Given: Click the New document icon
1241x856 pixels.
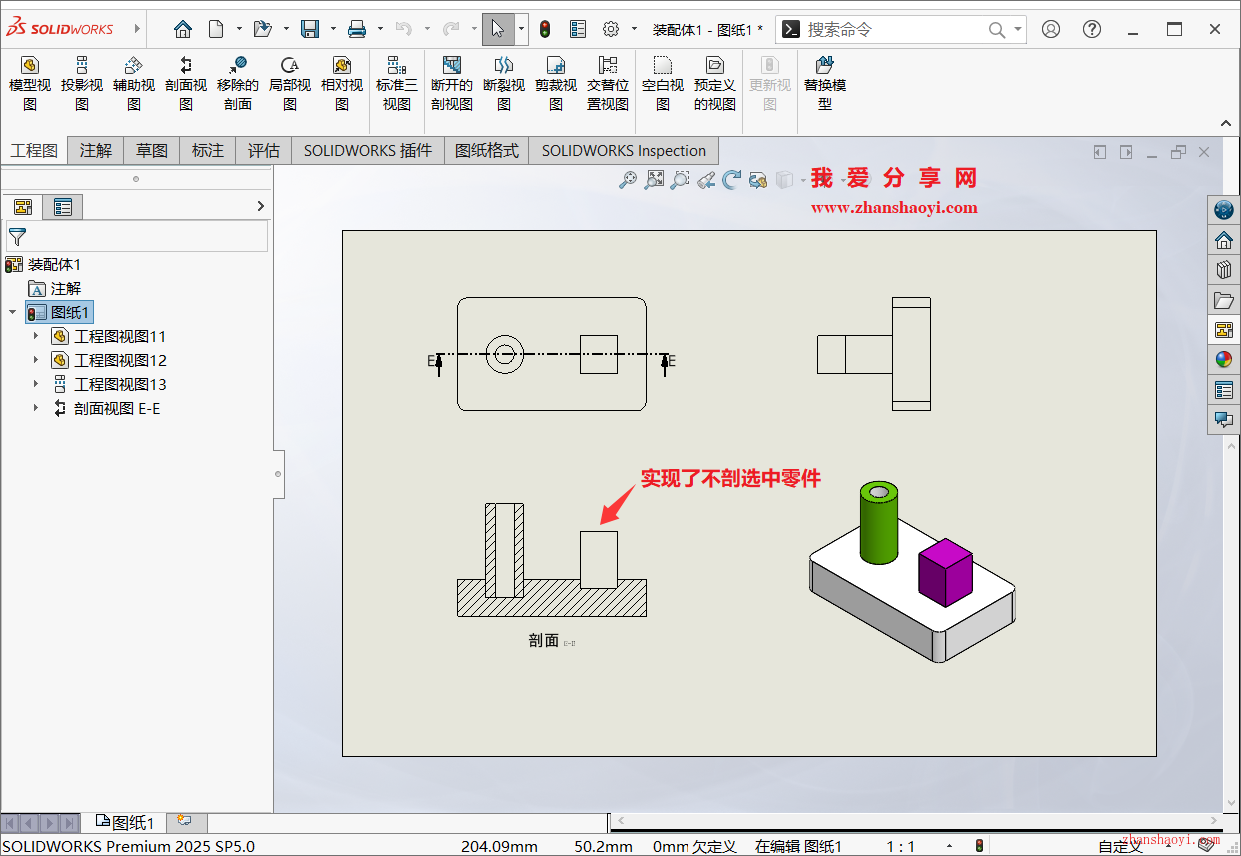Looking at the screenshot, I should [x=216, y=29].
